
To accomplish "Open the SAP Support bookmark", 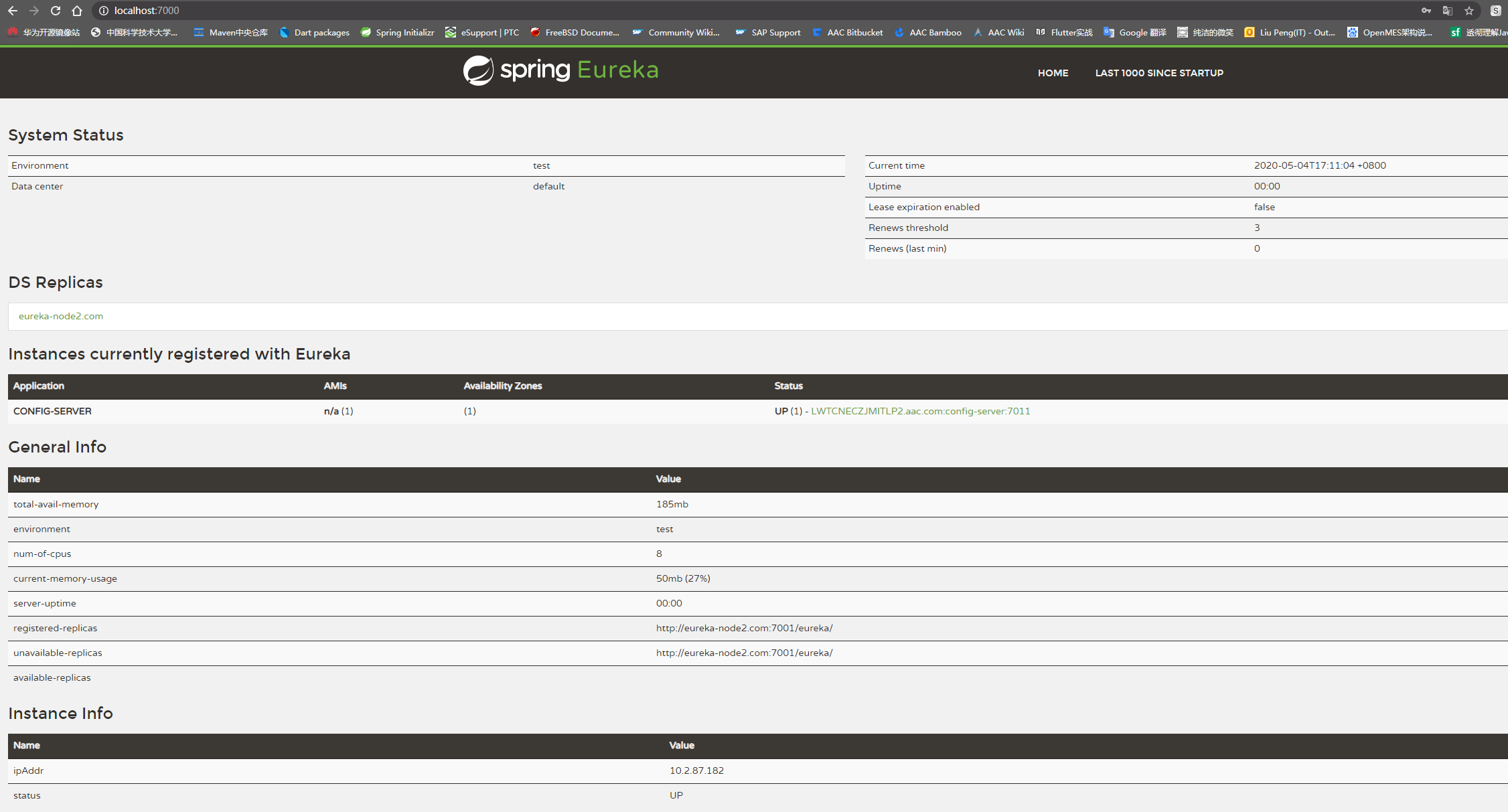I will pos(768,32).
